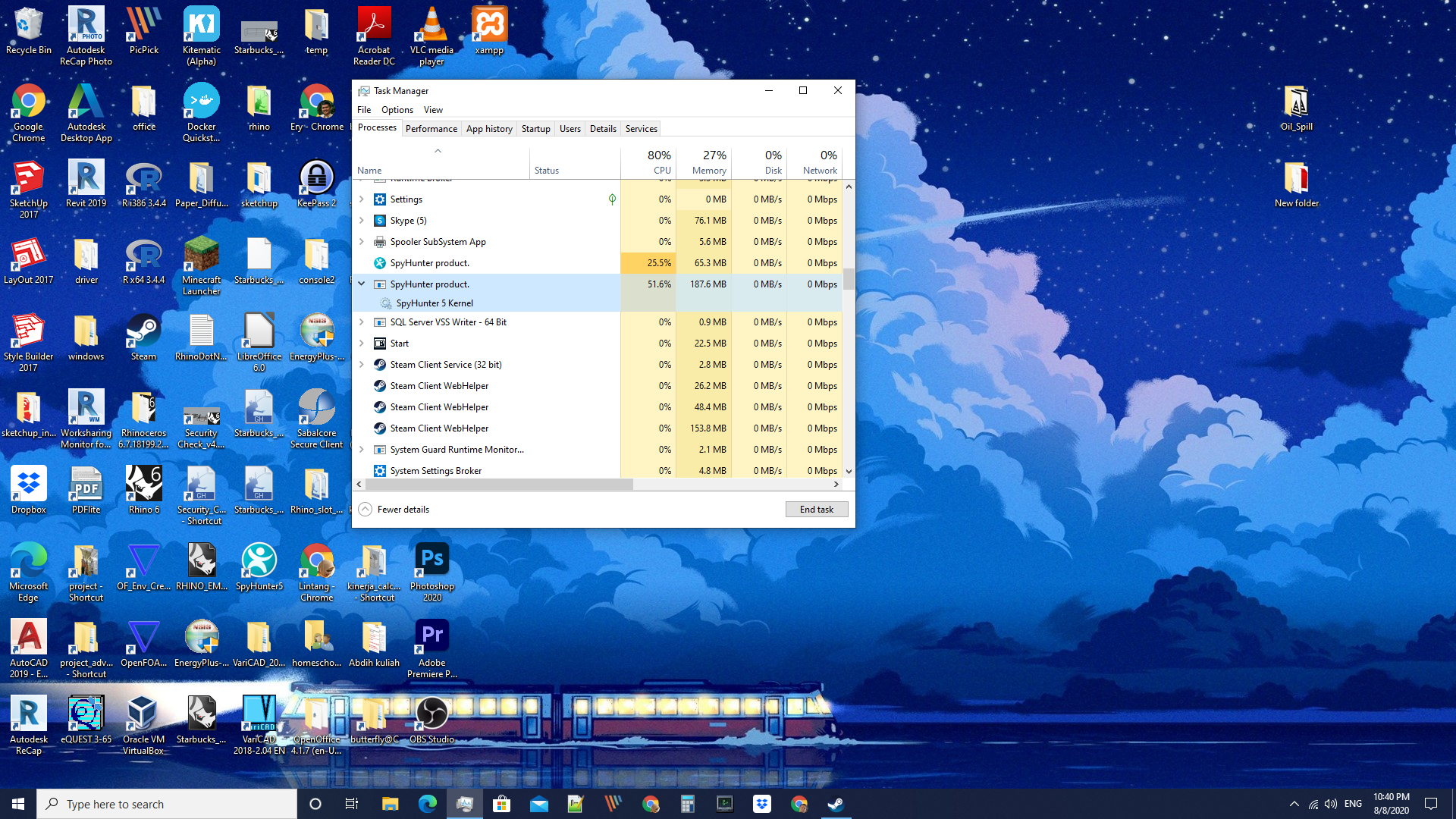Click the scroll-down arrow of process list
This screenshot has height=819, width=1456.
849,471
